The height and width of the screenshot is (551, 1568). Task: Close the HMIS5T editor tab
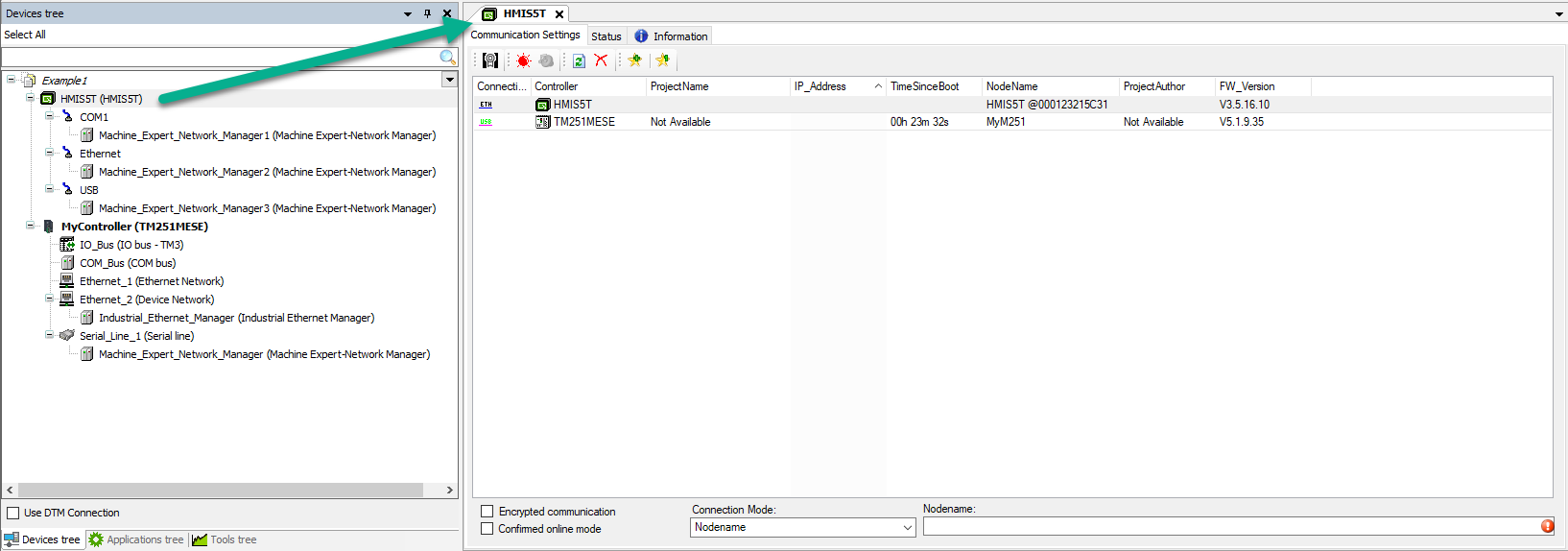pyautogui.click(x=559, y=14)
